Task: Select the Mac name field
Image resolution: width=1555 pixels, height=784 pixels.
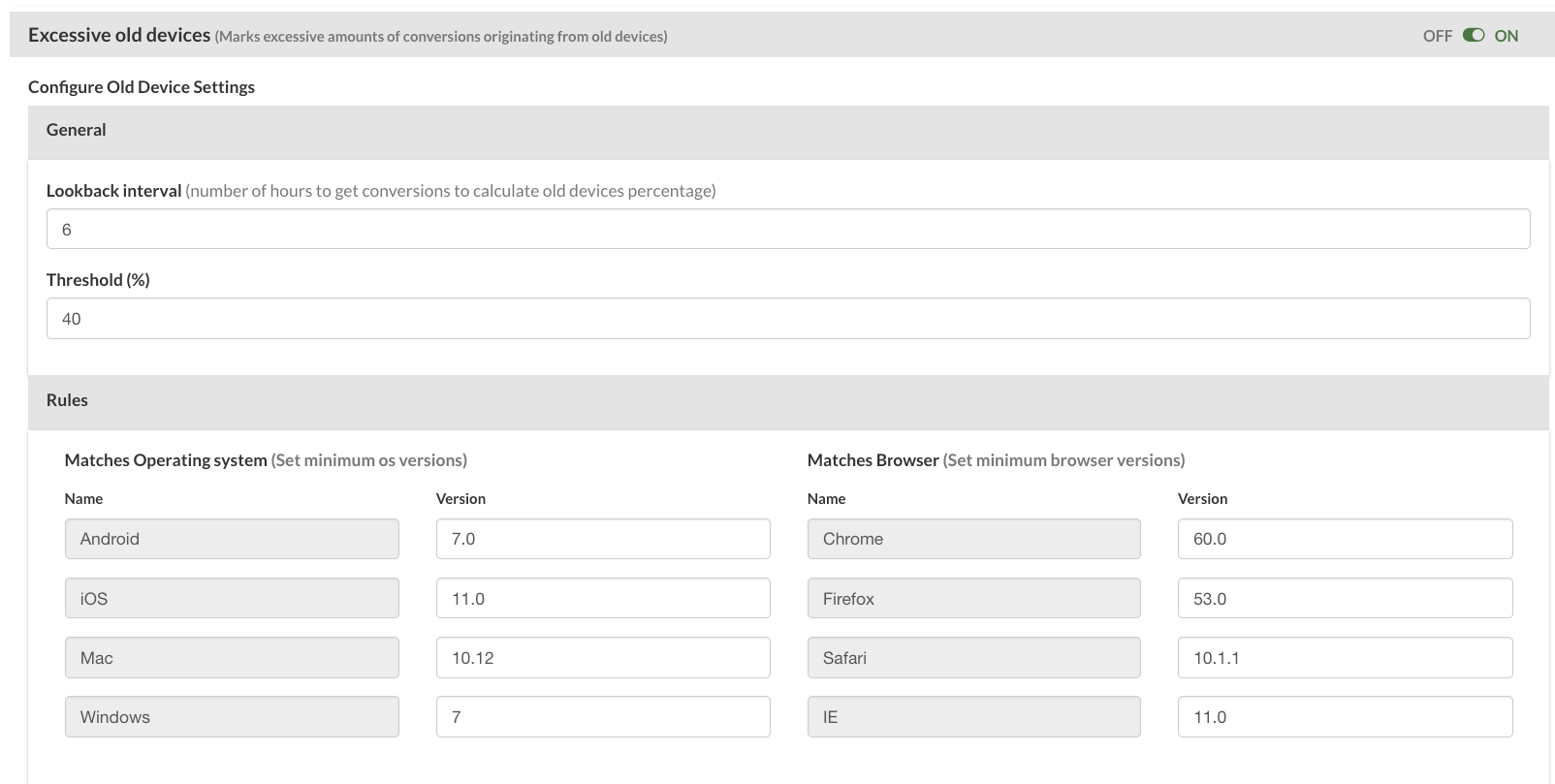Action: 232,658
